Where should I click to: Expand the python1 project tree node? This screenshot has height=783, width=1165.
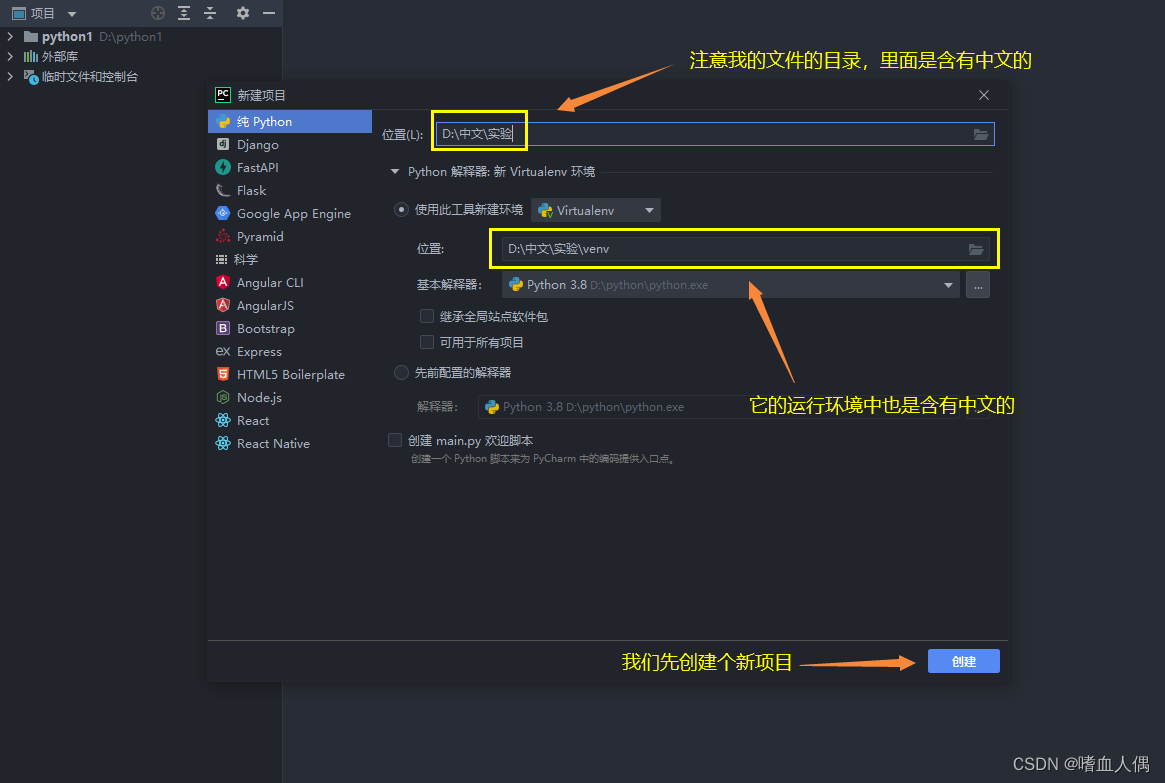(10, 36)
